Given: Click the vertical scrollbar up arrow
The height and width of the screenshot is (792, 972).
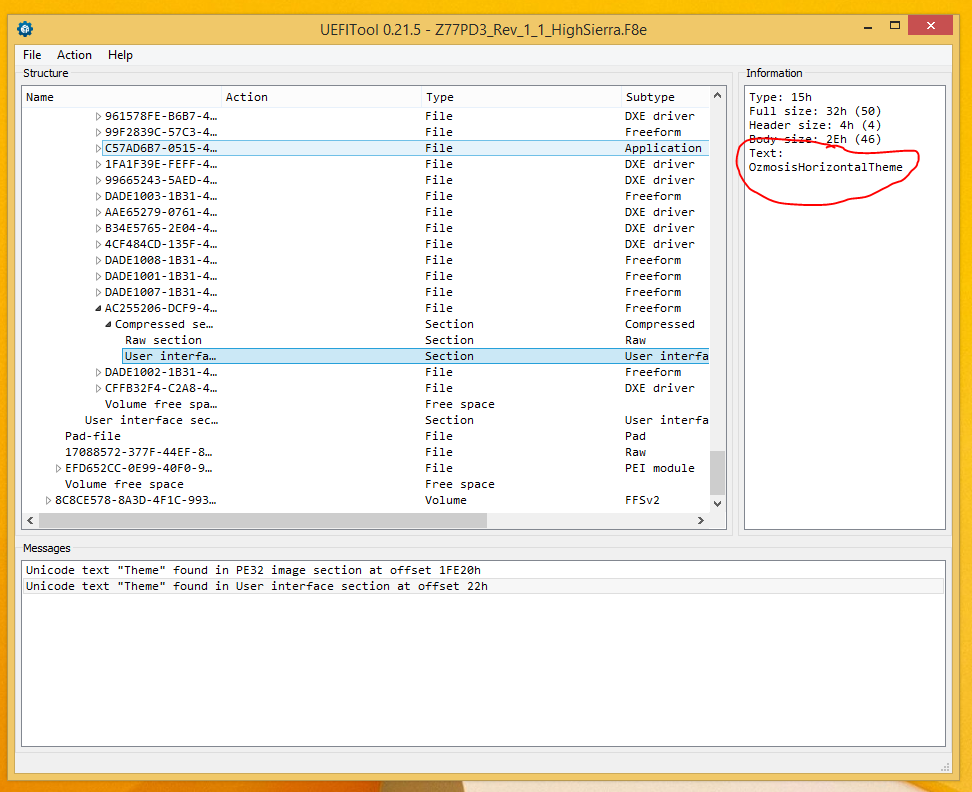Looking at the screenshot, I should [x=717, y=97].
